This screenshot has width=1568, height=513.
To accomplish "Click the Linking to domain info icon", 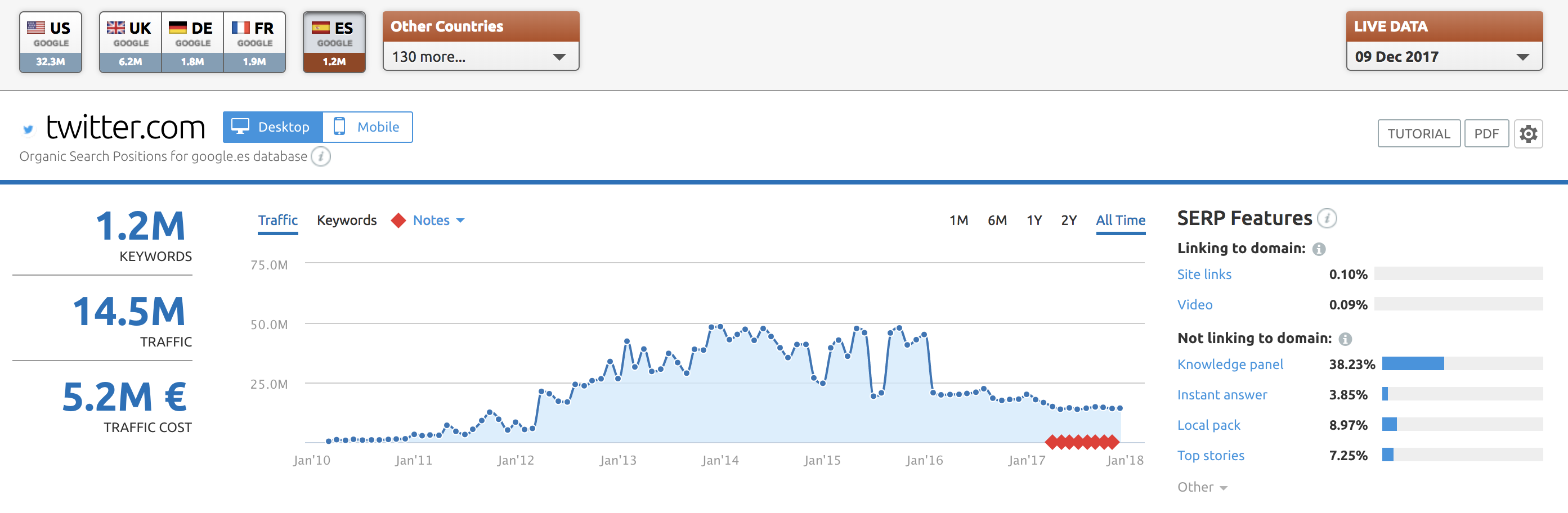I will point(1319,249).
